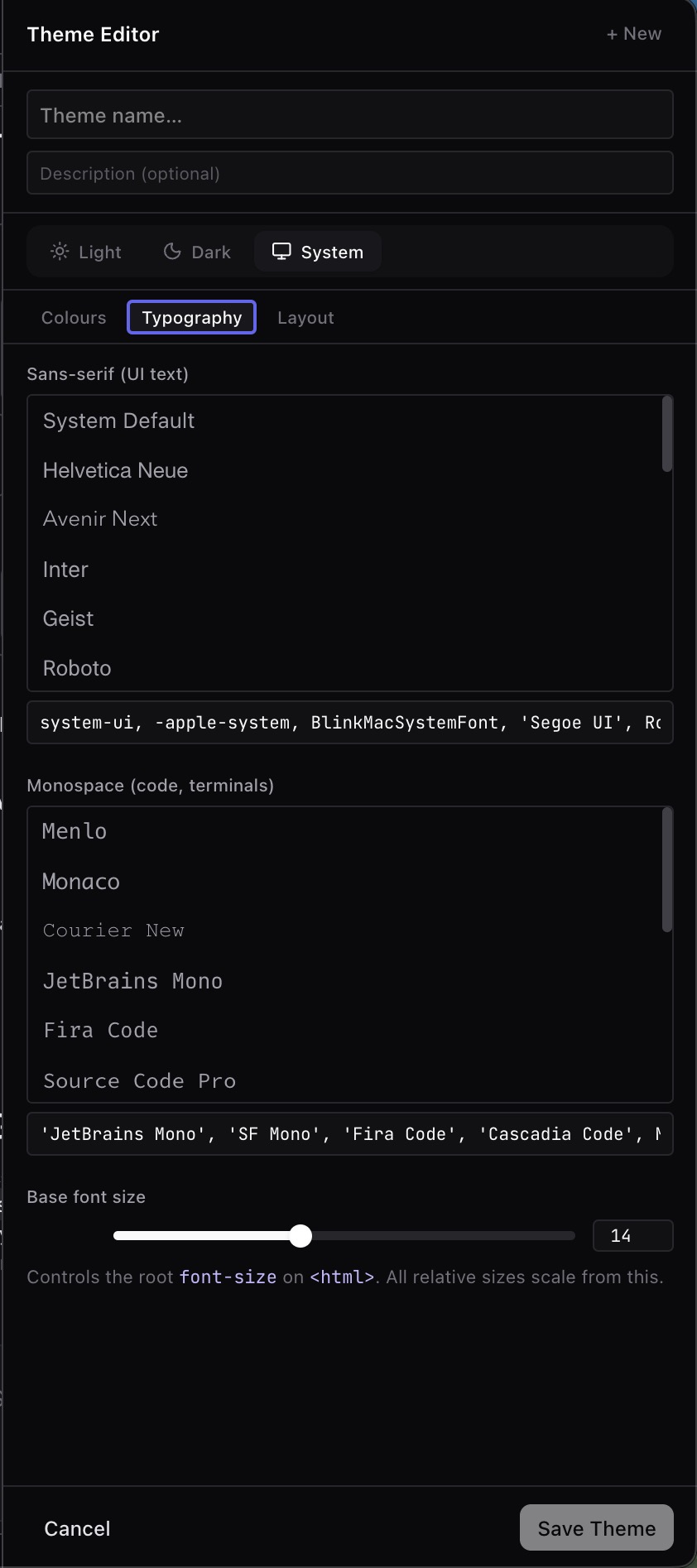Click the sans-serif font stack text field

pyautogui.click(x=348, y=722)
